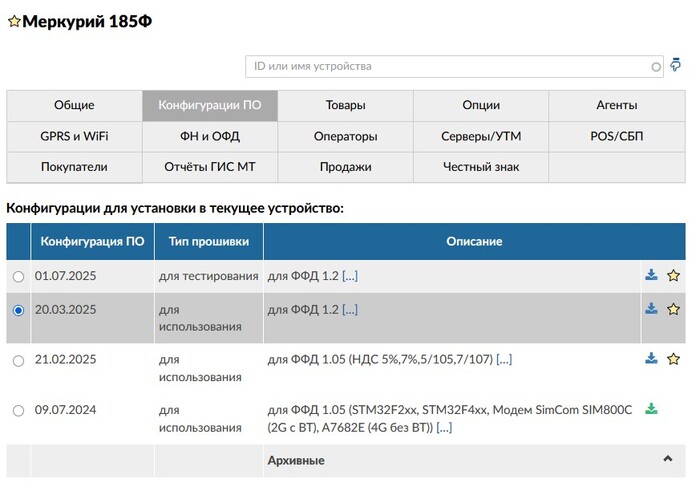Star the 20.03.2025 configuration row
Screen dimensions: 700x483
point(673,310)
